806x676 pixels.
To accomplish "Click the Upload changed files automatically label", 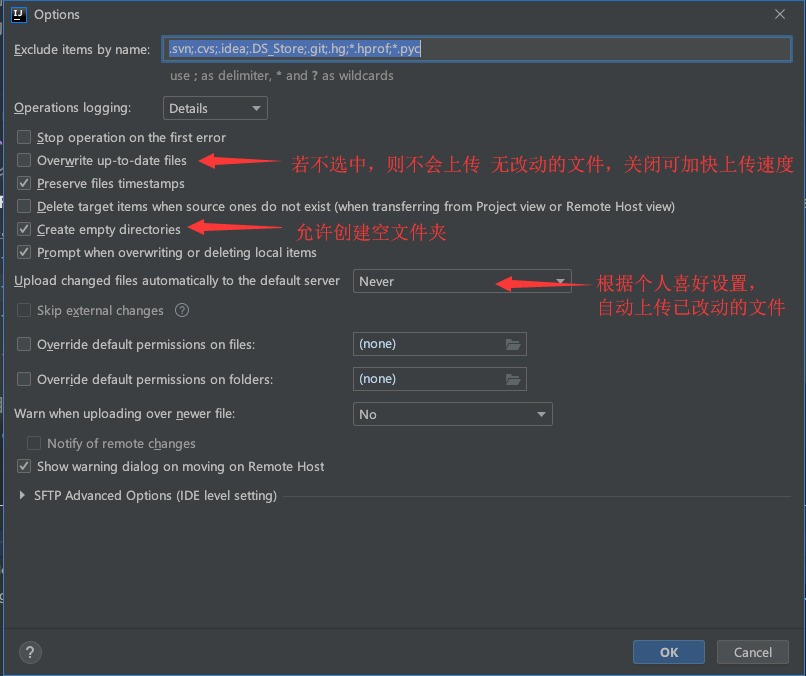I will click(177, 281).
